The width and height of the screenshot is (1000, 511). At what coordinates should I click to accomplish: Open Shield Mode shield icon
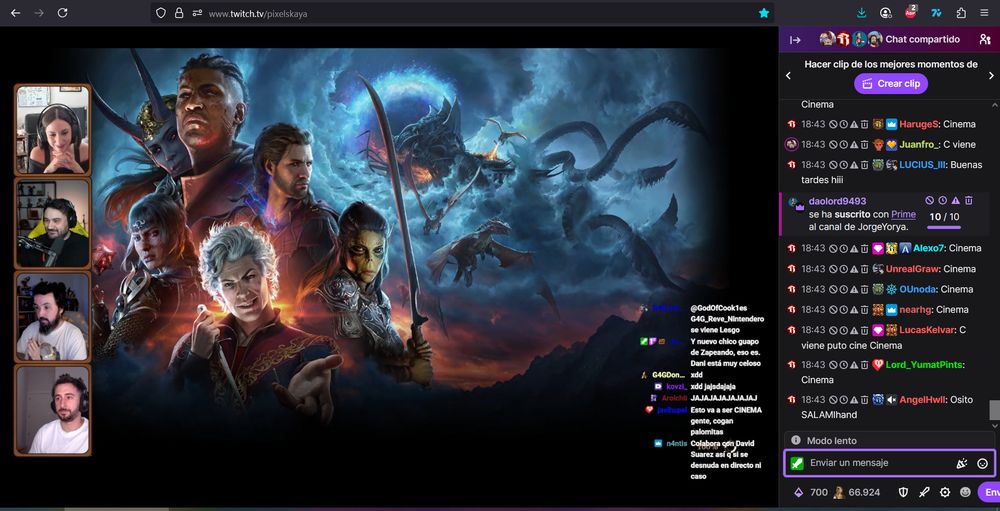coord(903,492)
